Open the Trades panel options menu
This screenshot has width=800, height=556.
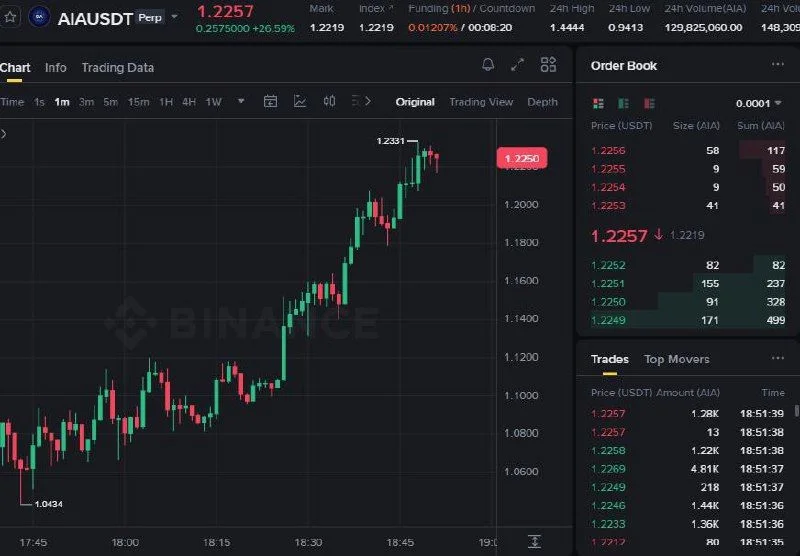click(x=778, y=358)
